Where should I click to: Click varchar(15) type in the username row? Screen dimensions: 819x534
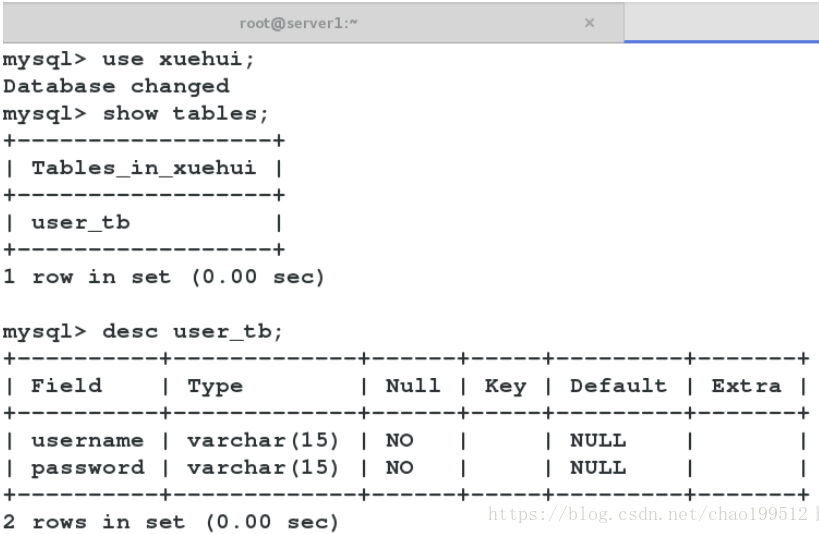[263, 440]
